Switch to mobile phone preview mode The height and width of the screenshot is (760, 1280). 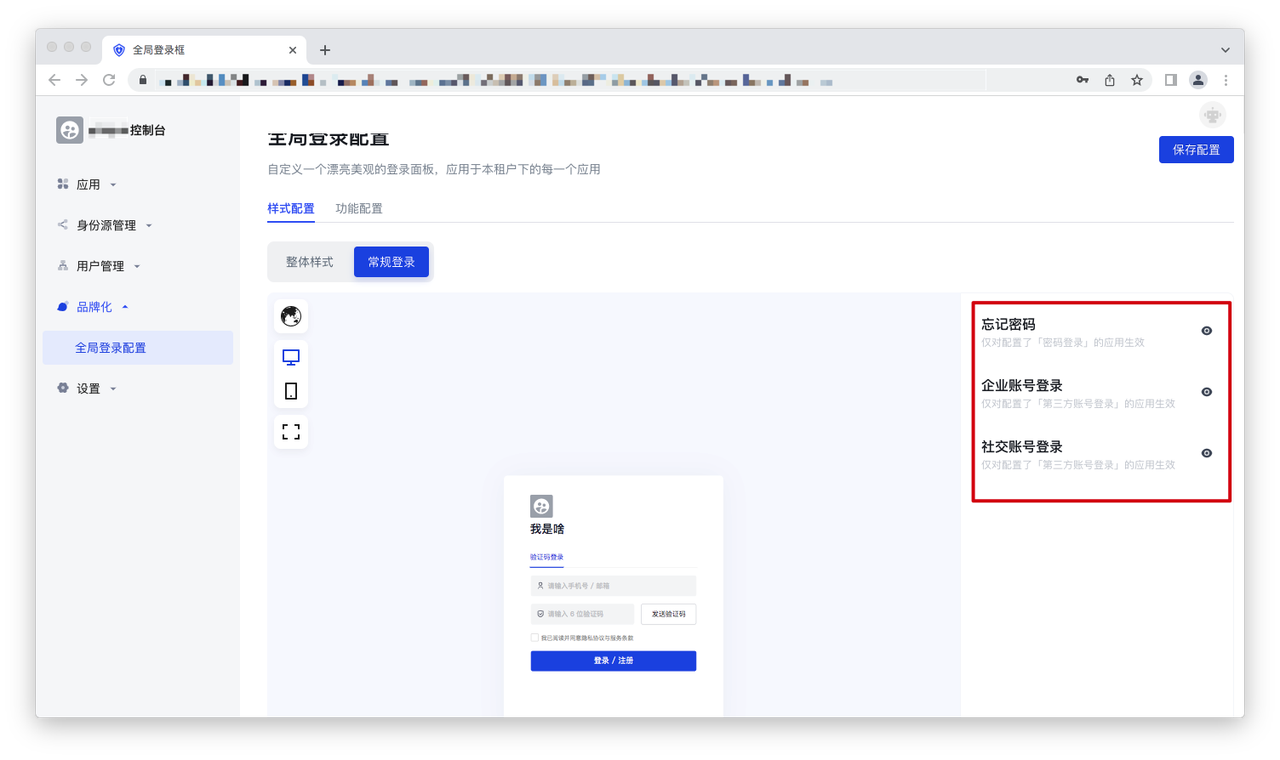291,391
